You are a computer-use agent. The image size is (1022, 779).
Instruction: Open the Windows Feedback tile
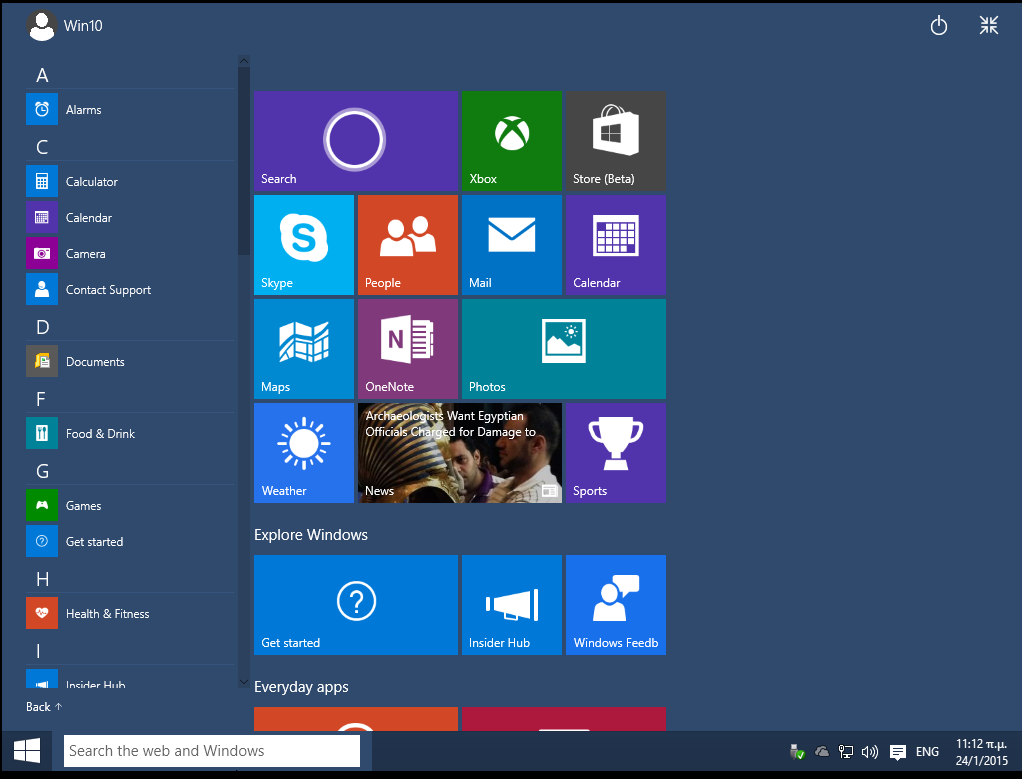click(616, 605)
